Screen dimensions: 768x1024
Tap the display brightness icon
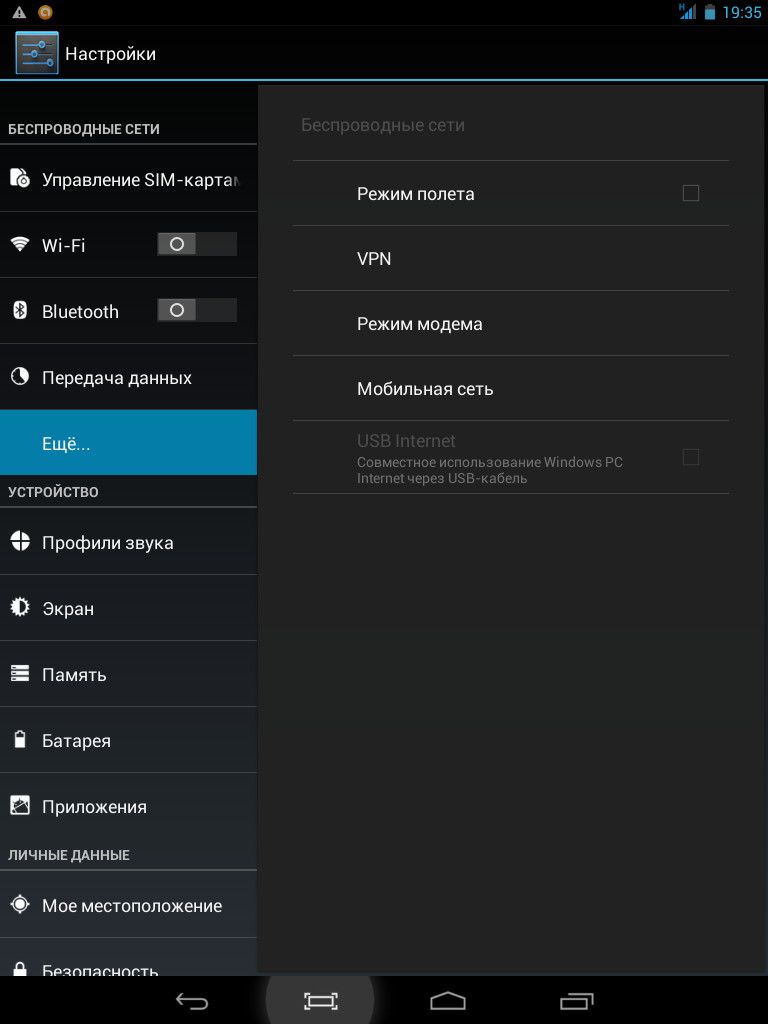[x=20, y=608]
